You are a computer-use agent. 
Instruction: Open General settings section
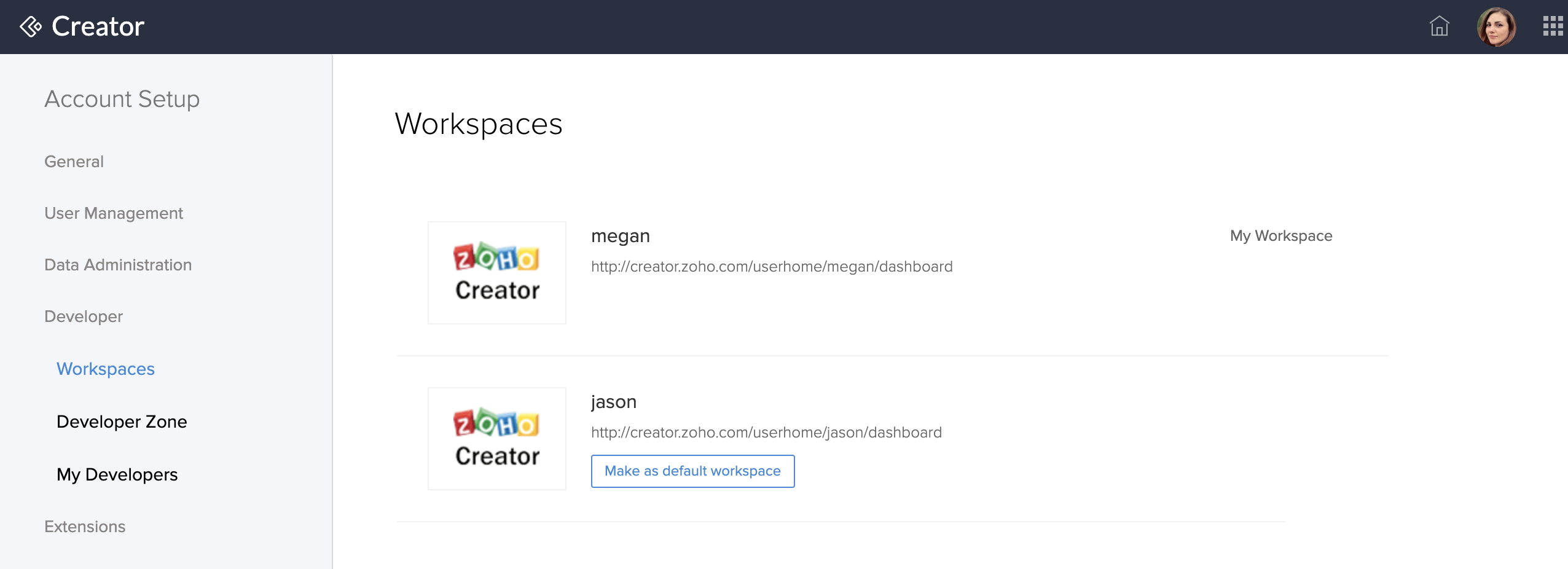pyautogui.click(x=74, y=162)
